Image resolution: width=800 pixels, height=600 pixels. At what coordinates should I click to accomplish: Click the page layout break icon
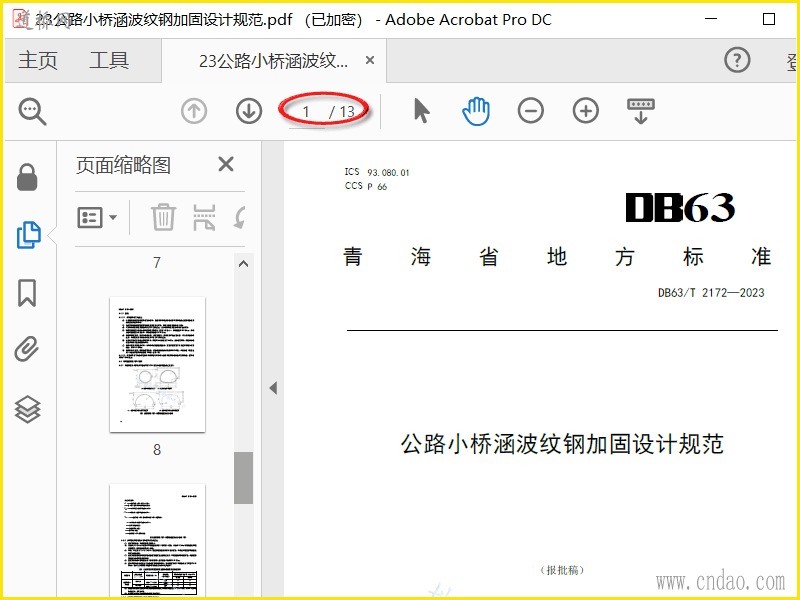(204, 217)
